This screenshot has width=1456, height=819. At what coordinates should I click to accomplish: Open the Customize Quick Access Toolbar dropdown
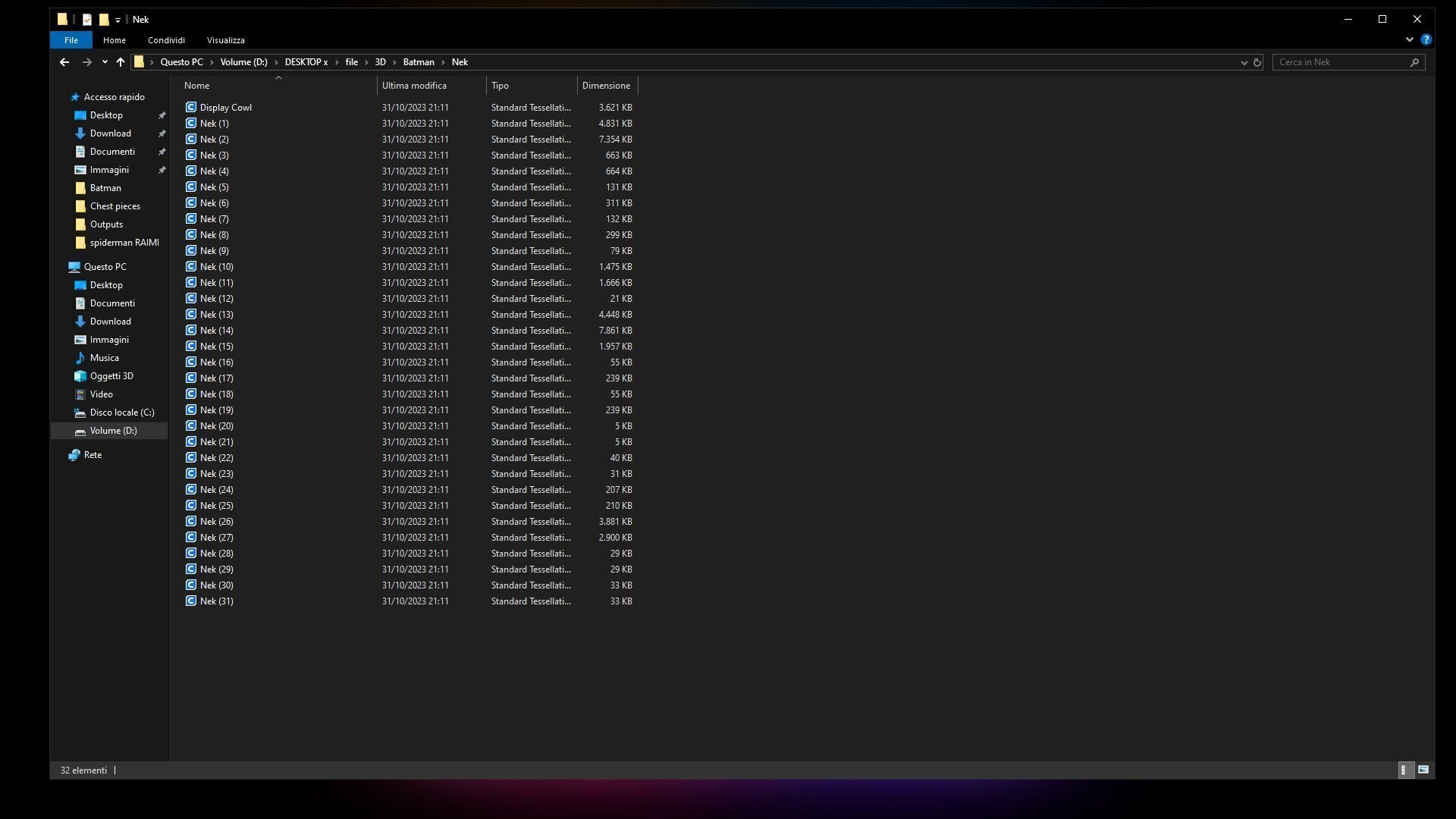click(118, 20)
